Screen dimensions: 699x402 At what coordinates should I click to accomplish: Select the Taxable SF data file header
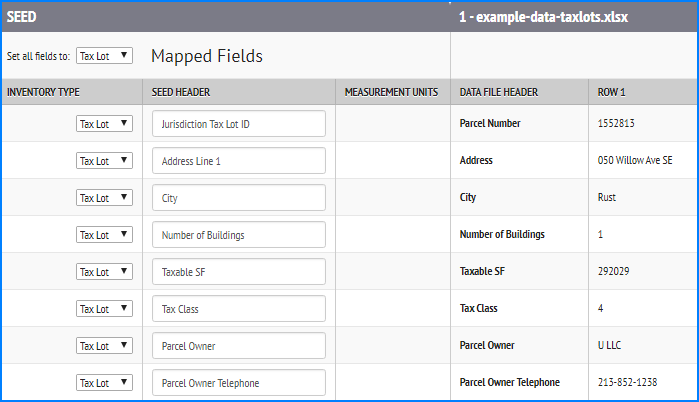coord(482,271)
